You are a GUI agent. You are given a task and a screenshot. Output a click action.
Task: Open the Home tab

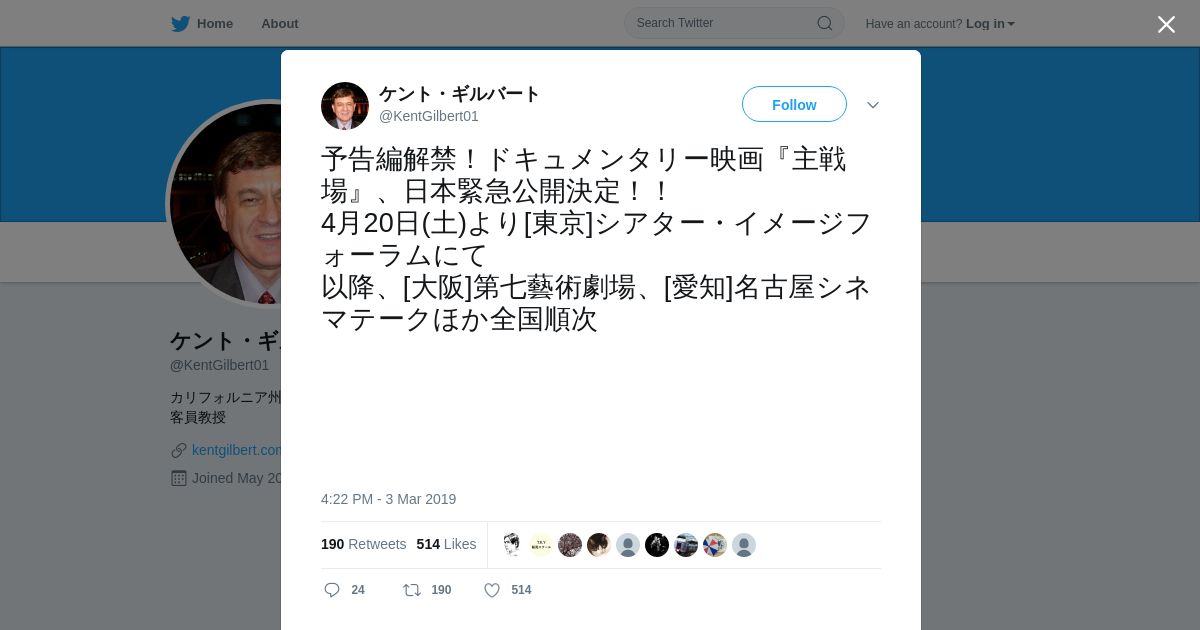tap(202, 24)
